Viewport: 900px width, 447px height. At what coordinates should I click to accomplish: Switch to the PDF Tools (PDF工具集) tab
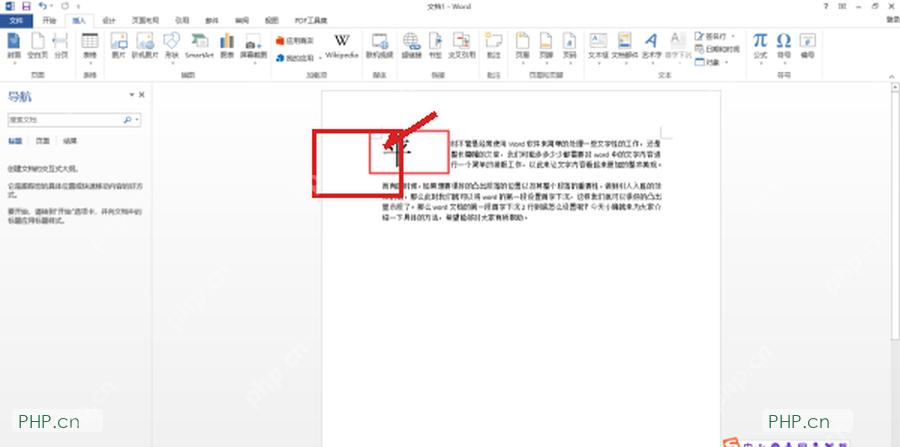click(311, 21)
